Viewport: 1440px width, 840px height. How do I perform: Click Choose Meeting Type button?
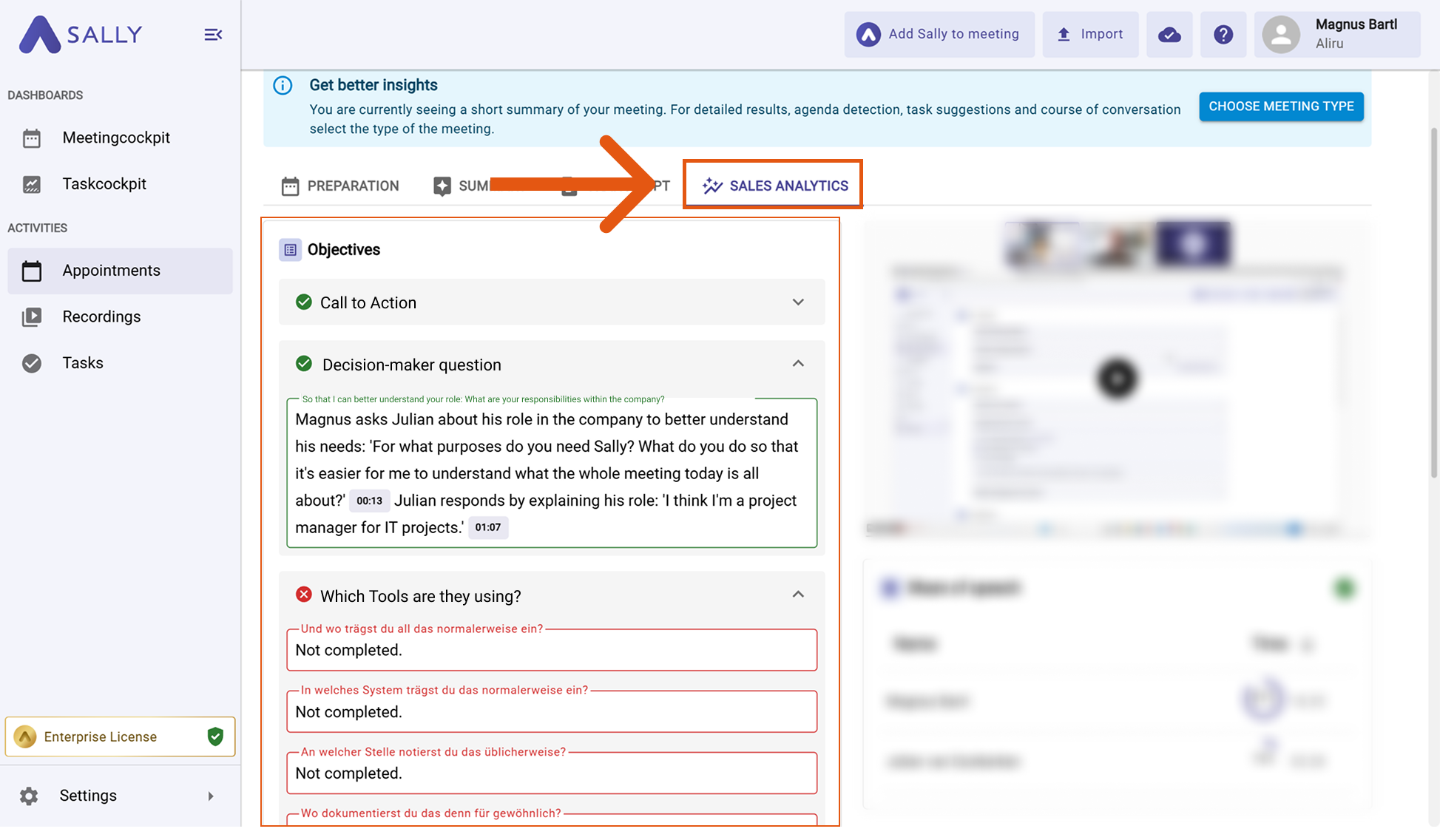pos(1281,106)
